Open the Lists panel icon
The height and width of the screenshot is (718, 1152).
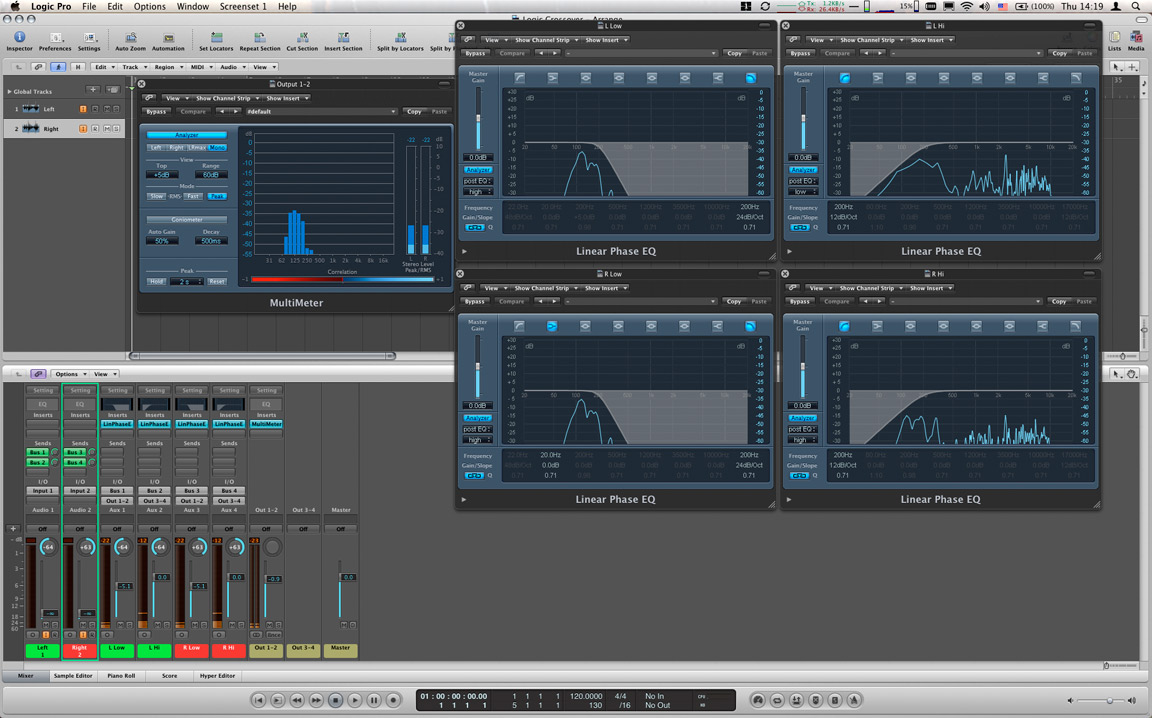click(1115, 41)
